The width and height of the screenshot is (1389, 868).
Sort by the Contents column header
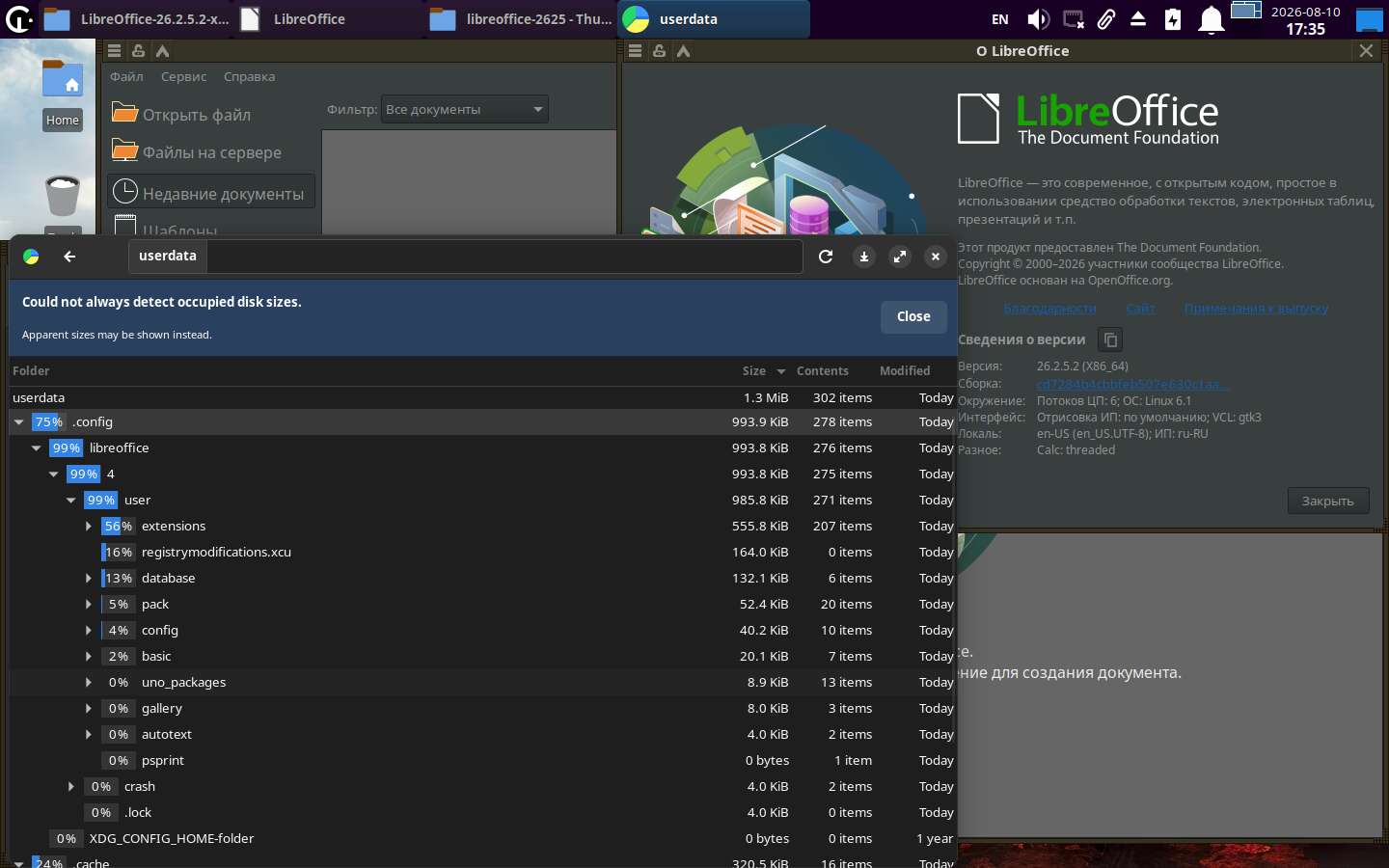823,371
